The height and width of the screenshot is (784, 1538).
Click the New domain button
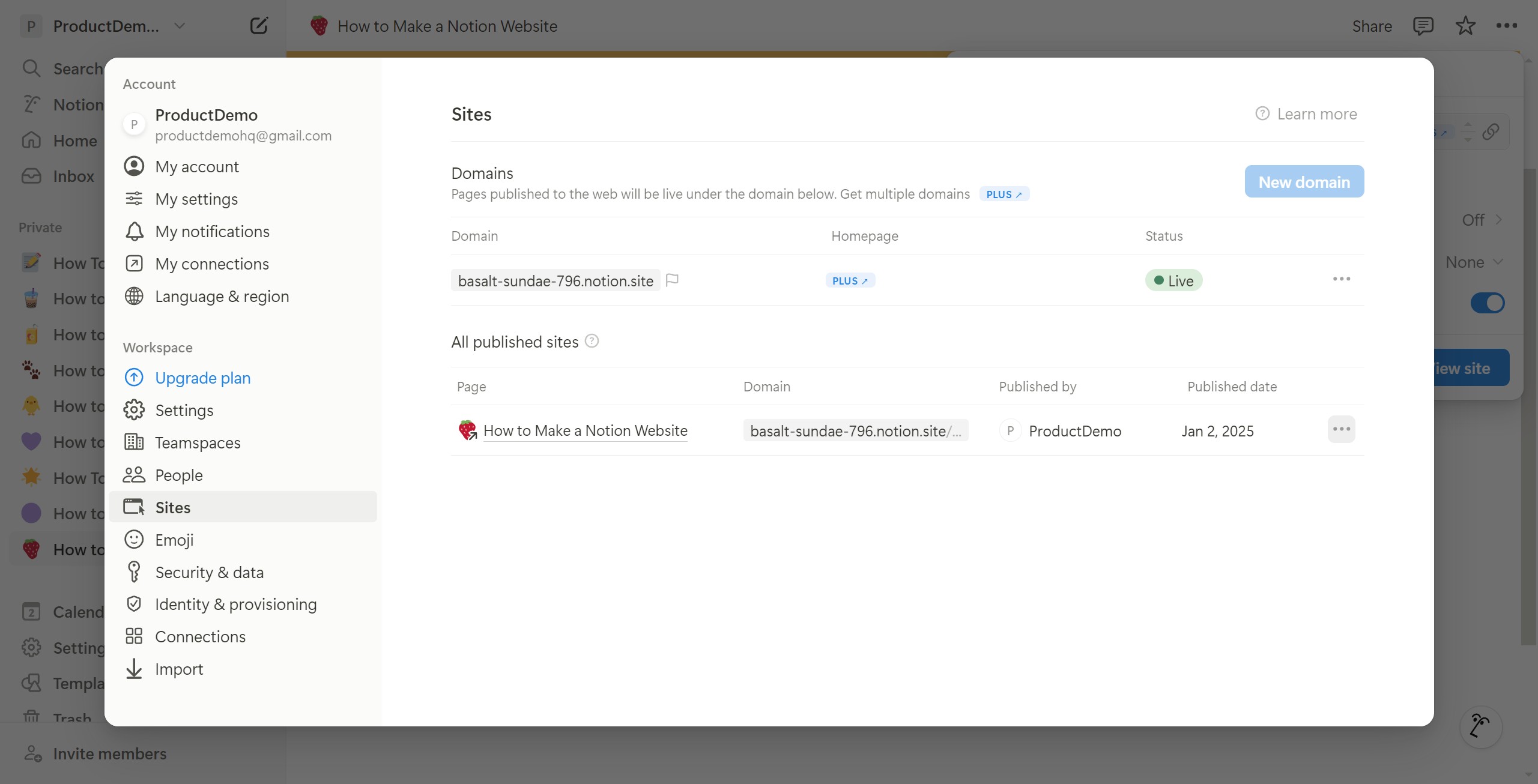click(1304, 181)
